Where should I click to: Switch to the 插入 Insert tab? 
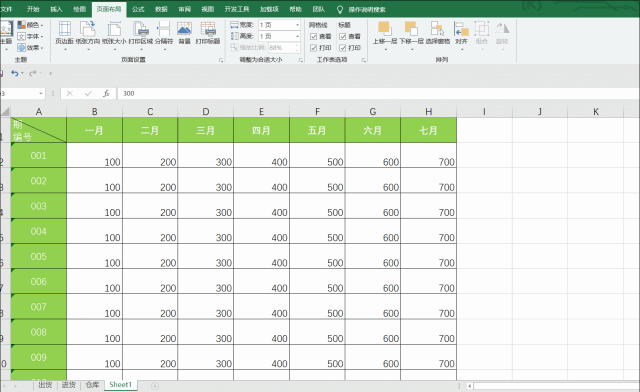pos(56,9)
